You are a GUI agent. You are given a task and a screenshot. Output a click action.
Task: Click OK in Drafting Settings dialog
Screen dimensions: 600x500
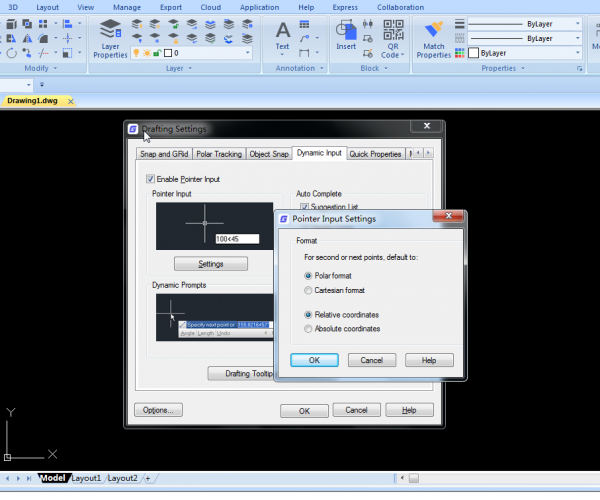click(x=304, y=411)
